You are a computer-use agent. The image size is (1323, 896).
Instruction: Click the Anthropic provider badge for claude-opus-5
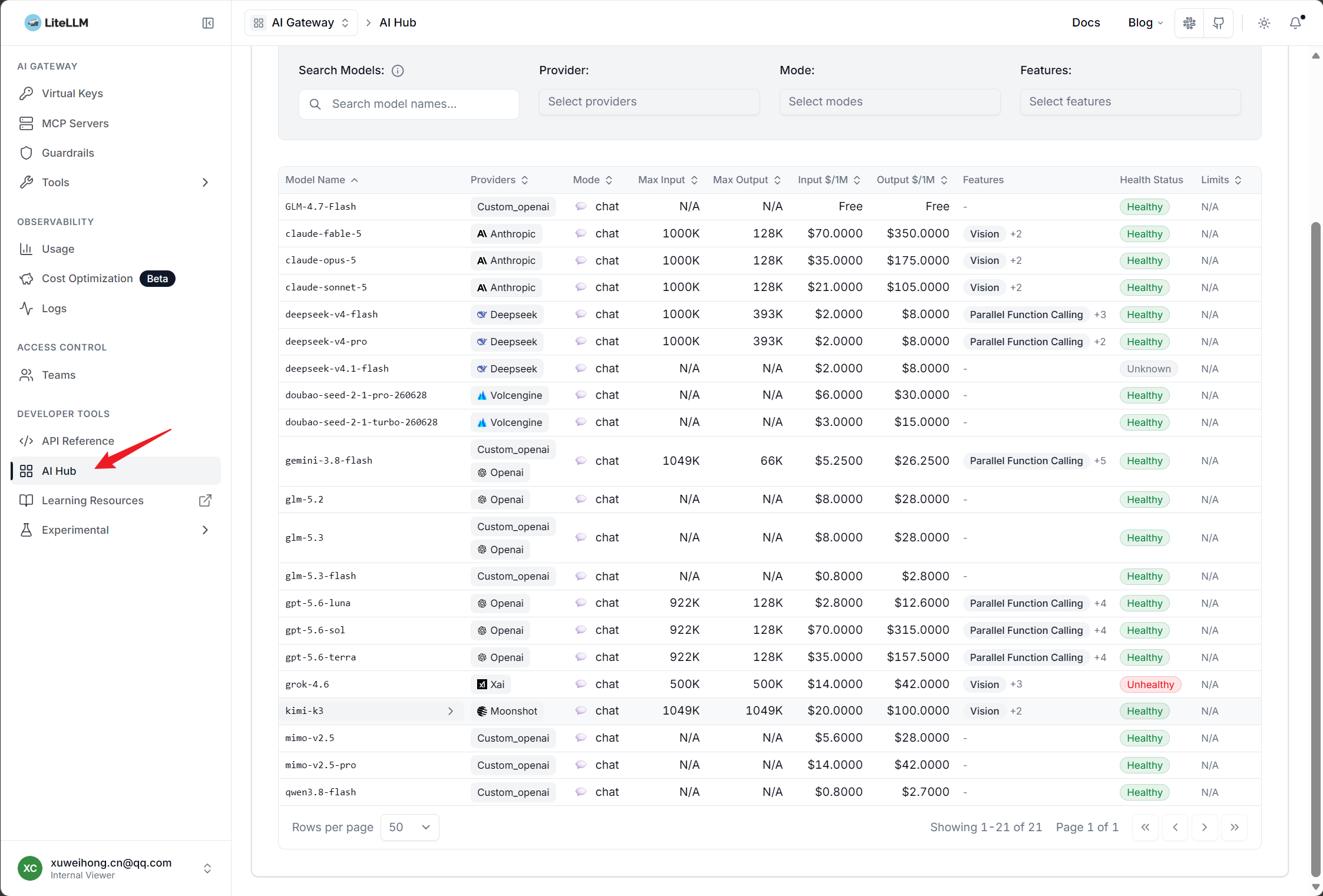[507, 260]
